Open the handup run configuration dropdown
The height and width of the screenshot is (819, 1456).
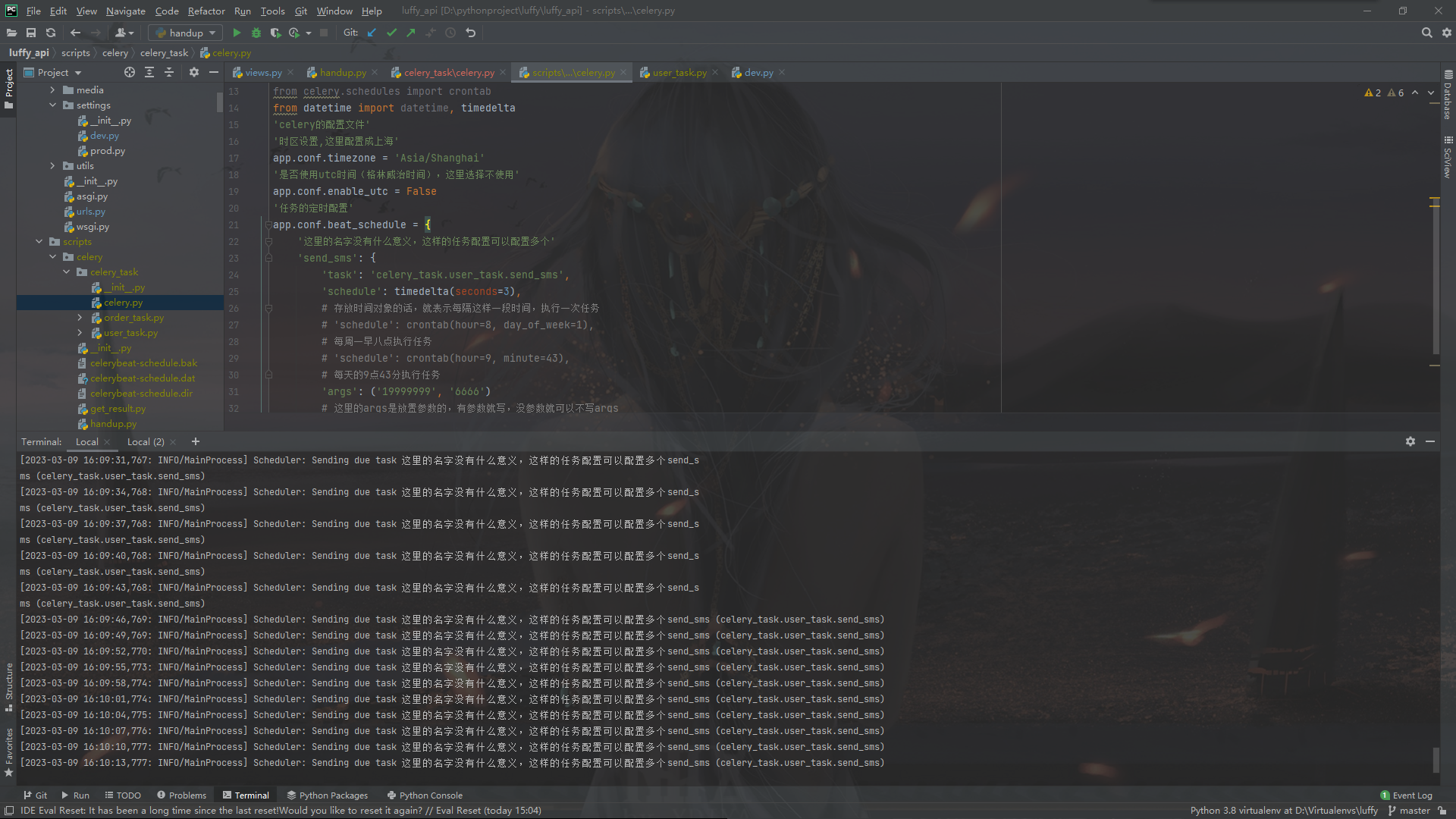click(185, 33)
